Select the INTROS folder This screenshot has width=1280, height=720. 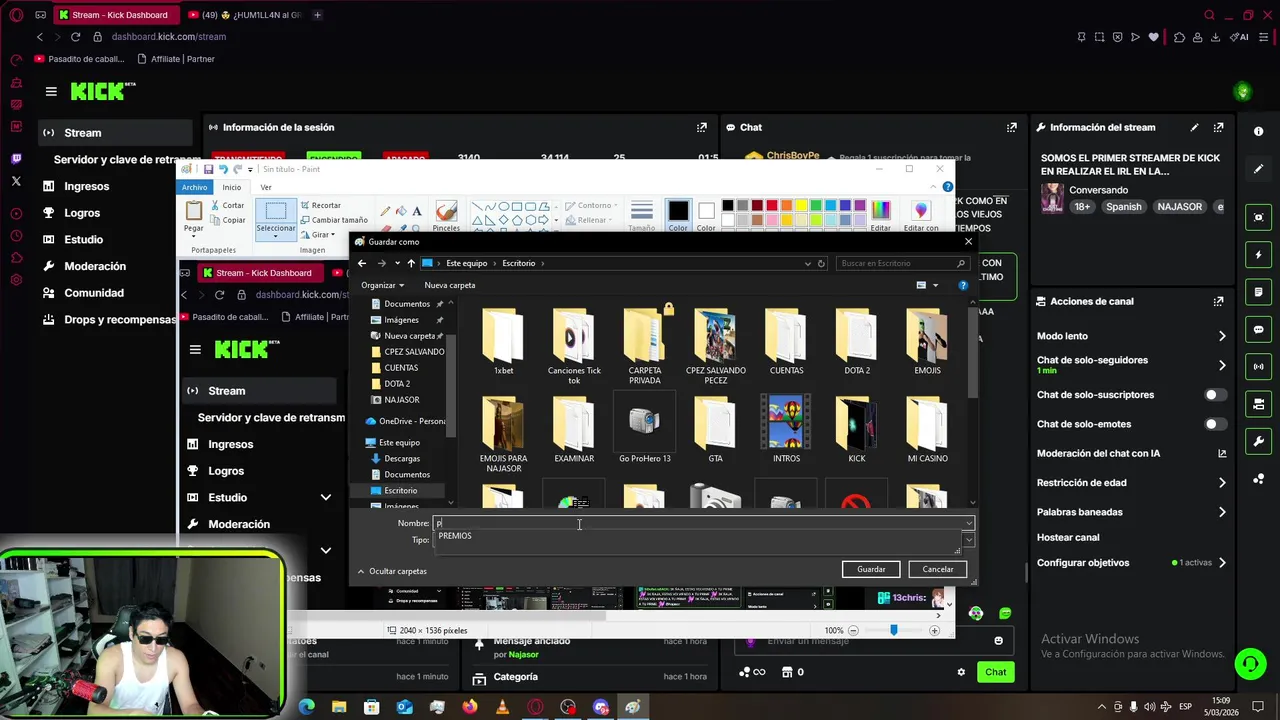(786, 429)
